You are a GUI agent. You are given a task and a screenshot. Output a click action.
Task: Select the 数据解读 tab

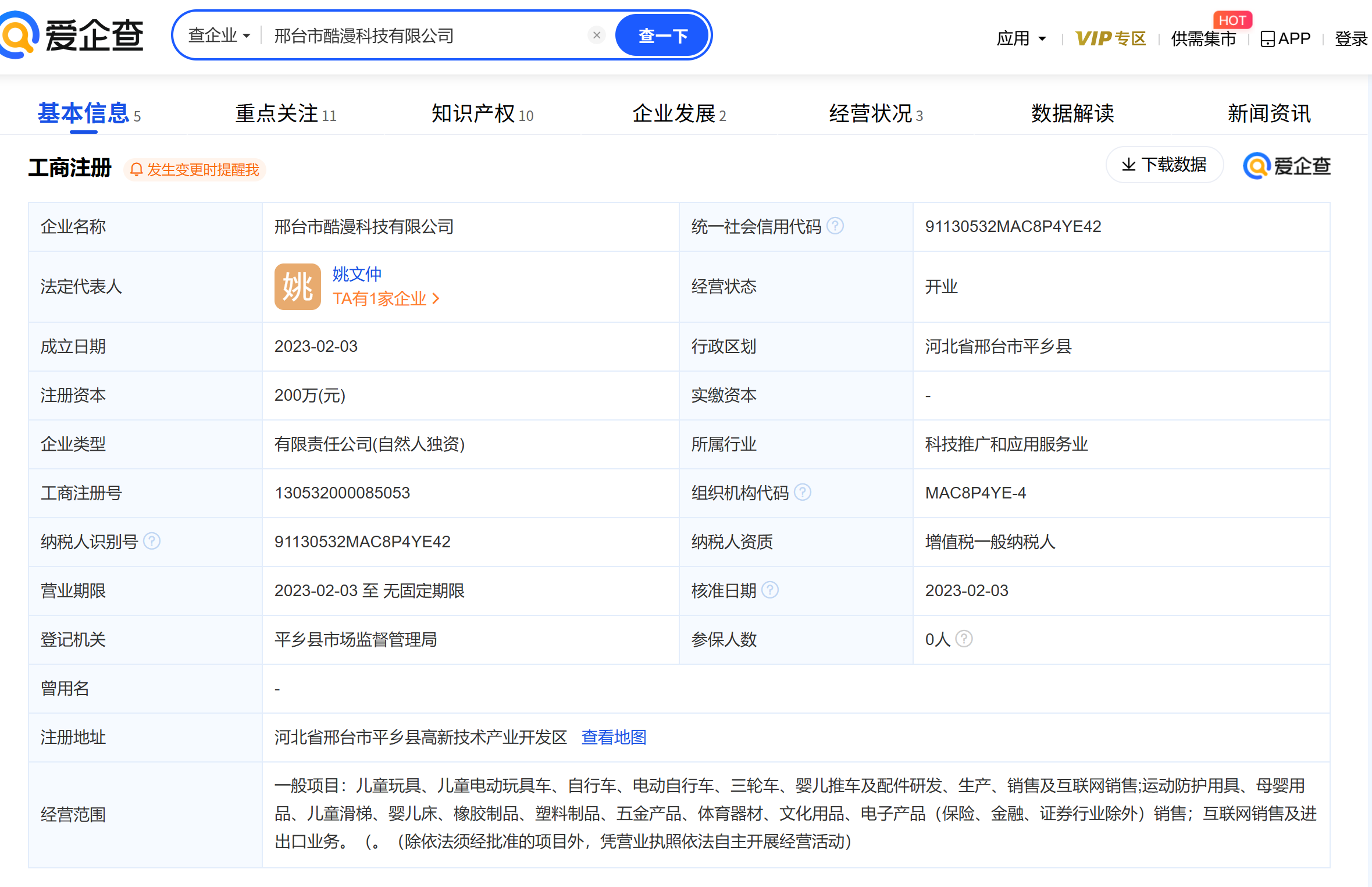(x=1072, y=113)
